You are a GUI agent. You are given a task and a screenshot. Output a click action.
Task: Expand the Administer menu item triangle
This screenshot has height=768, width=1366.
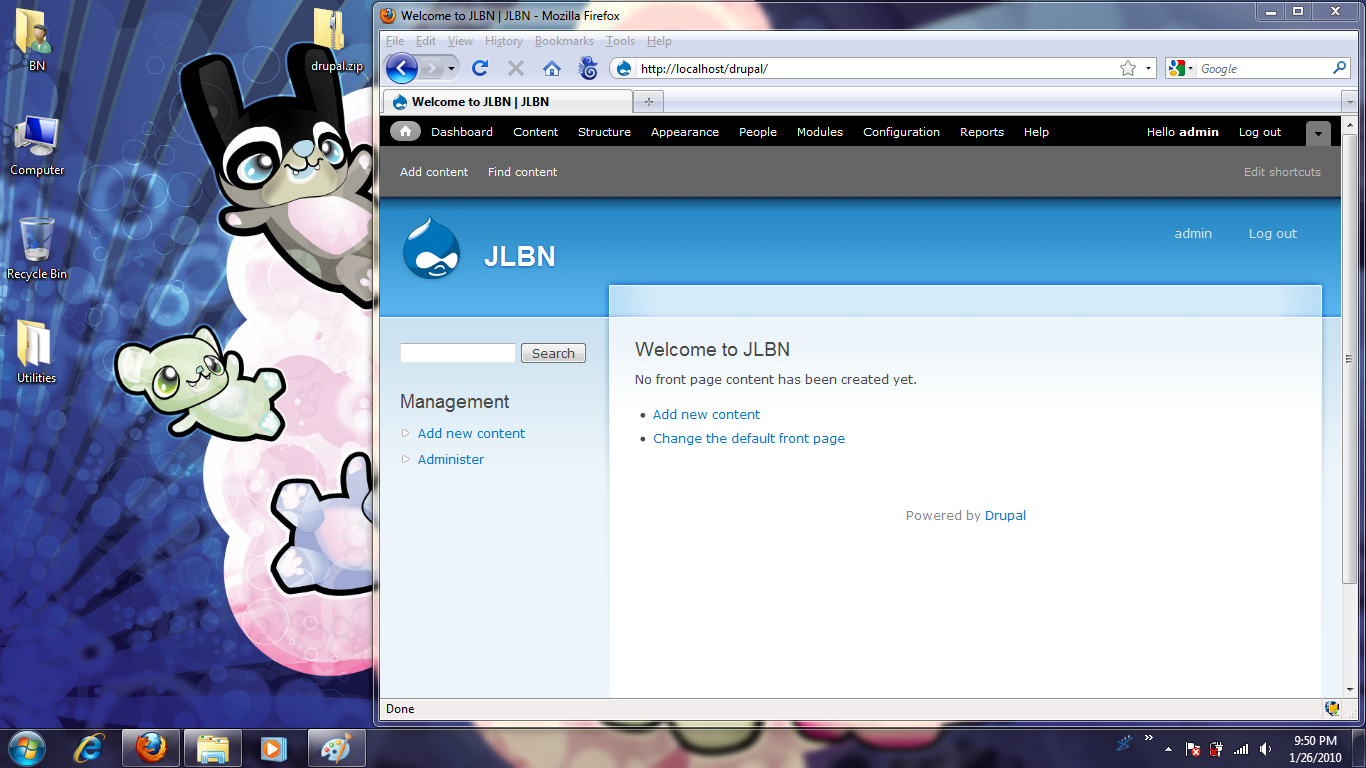[405, 459]
